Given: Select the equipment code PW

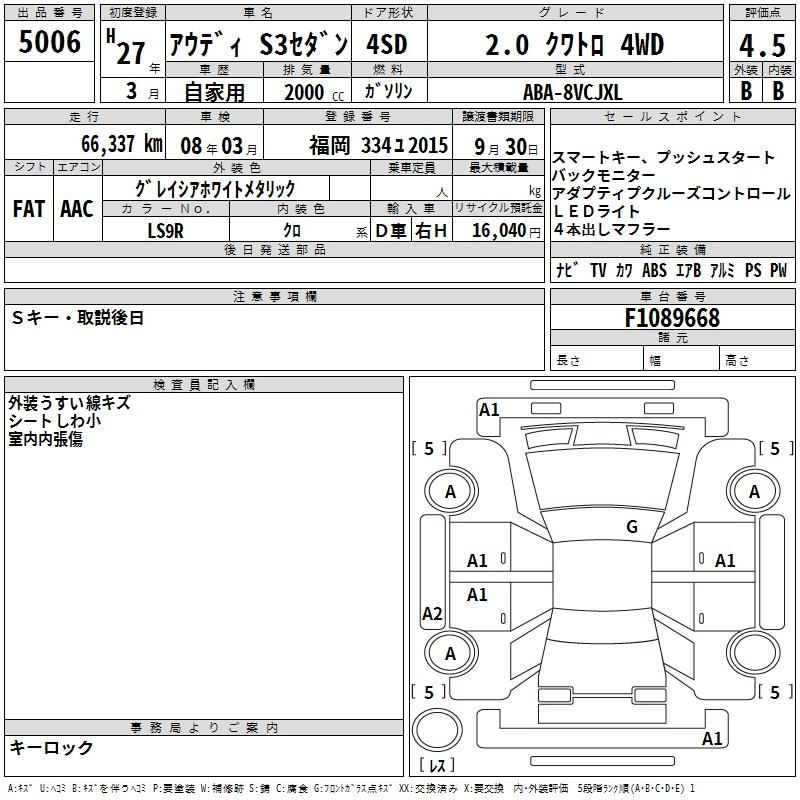Looking at the screenshot, I should (778, 270).
